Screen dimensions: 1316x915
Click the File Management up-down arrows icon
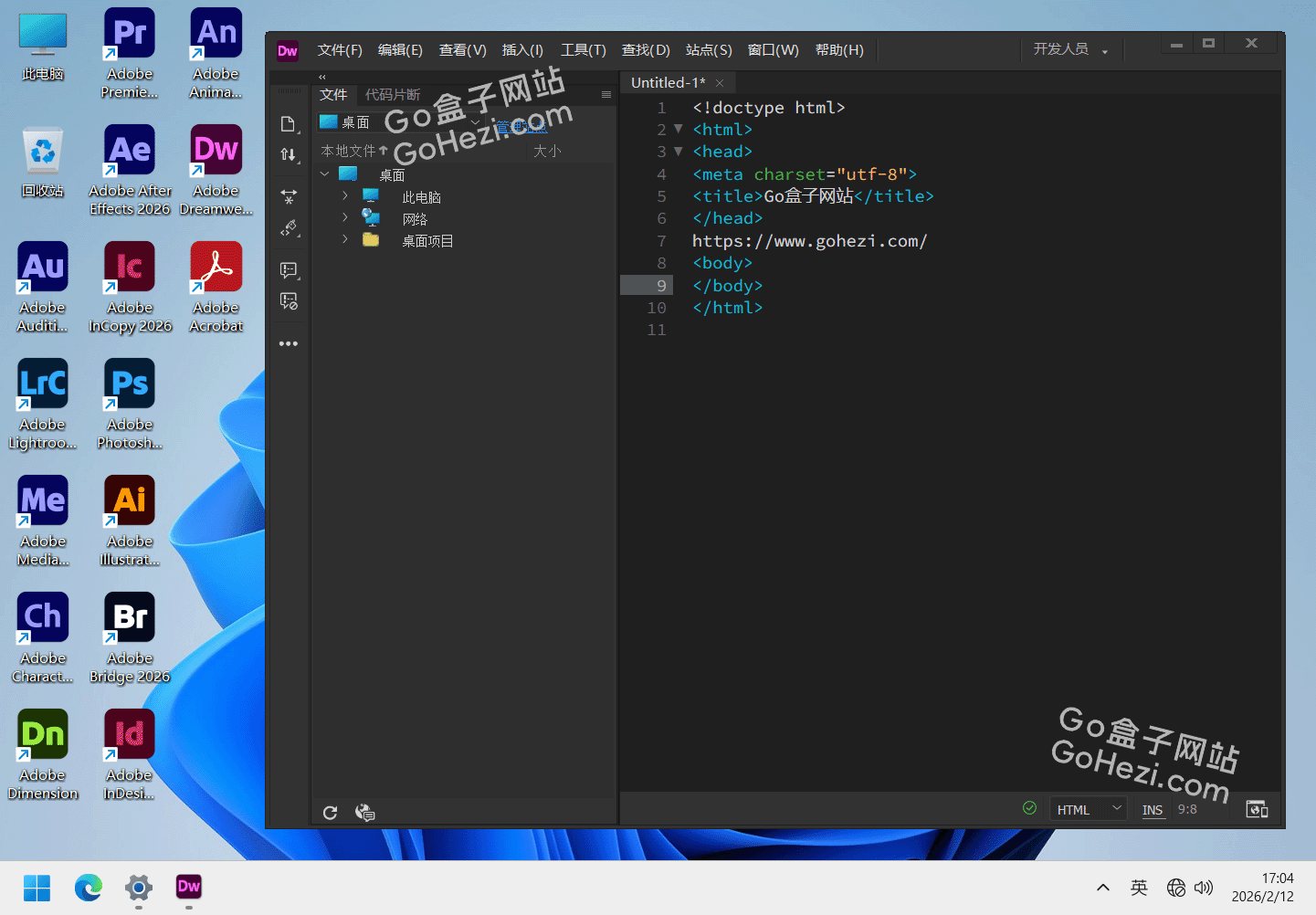[x=289, y=154]
